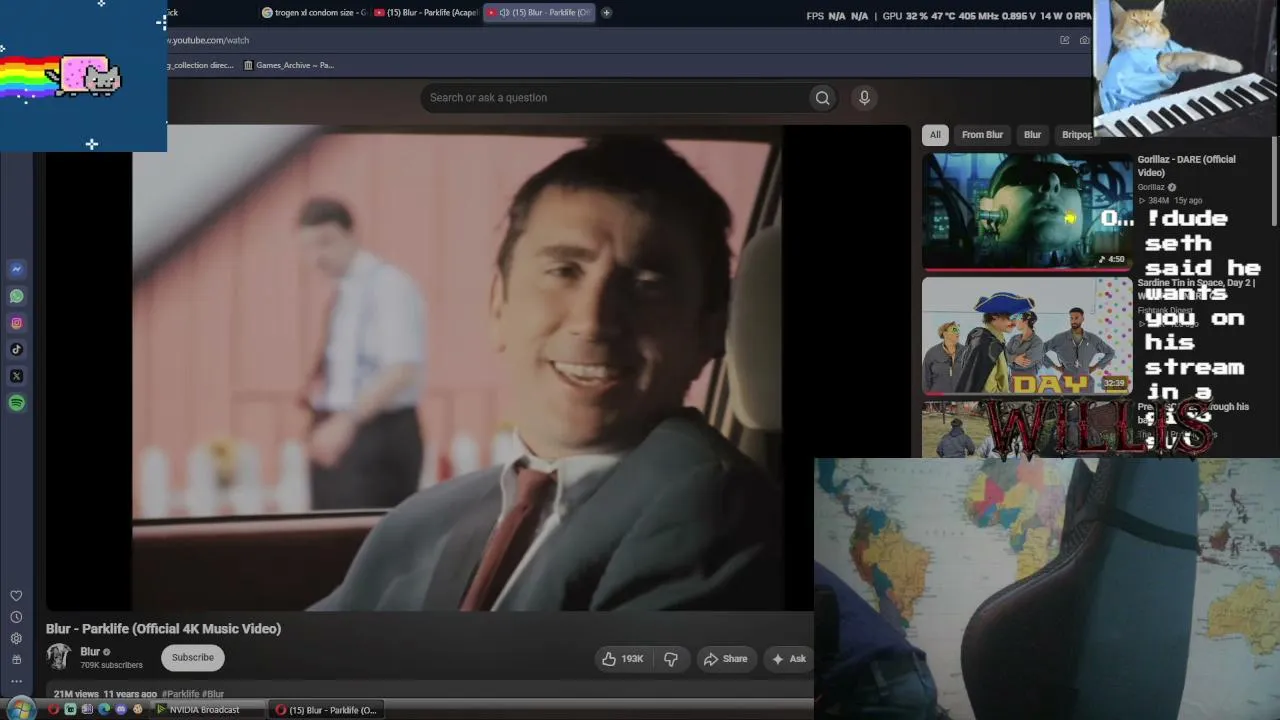Screen dimensions: 1280x720
Task: Click the snapshot camera icon in address bar
Action: point(1084,40)
